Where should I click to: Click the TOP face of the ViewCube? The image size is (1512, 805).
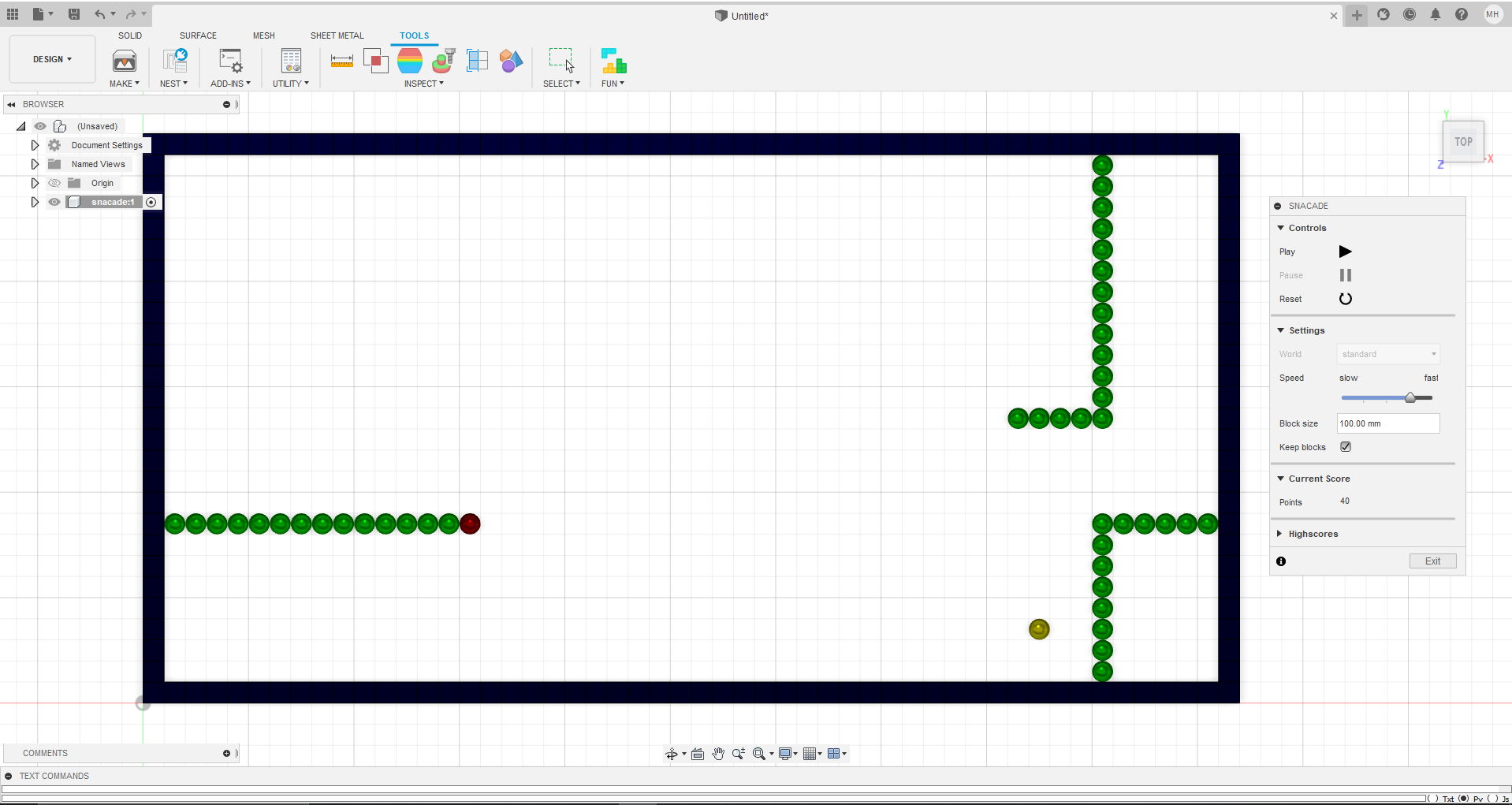pos(1464,142)
